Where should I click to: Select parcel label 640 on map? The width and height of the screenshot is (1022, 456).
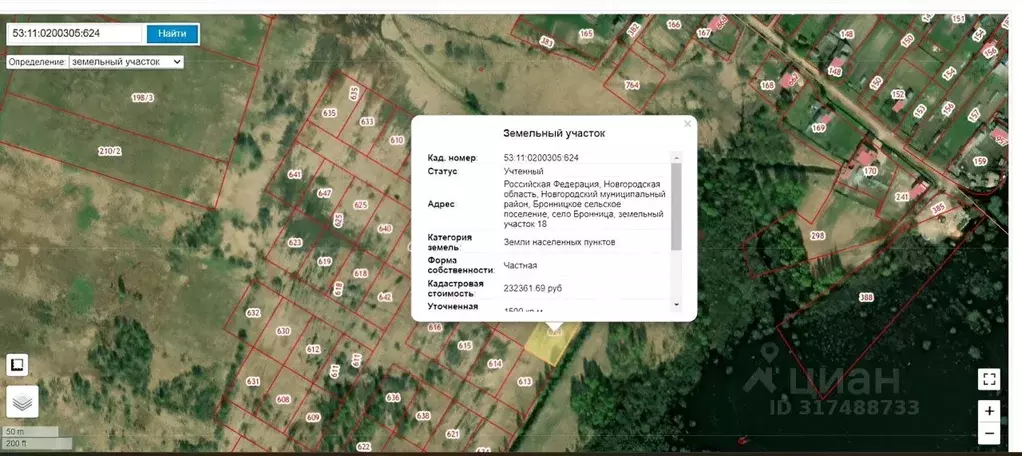tap(385, 229)
